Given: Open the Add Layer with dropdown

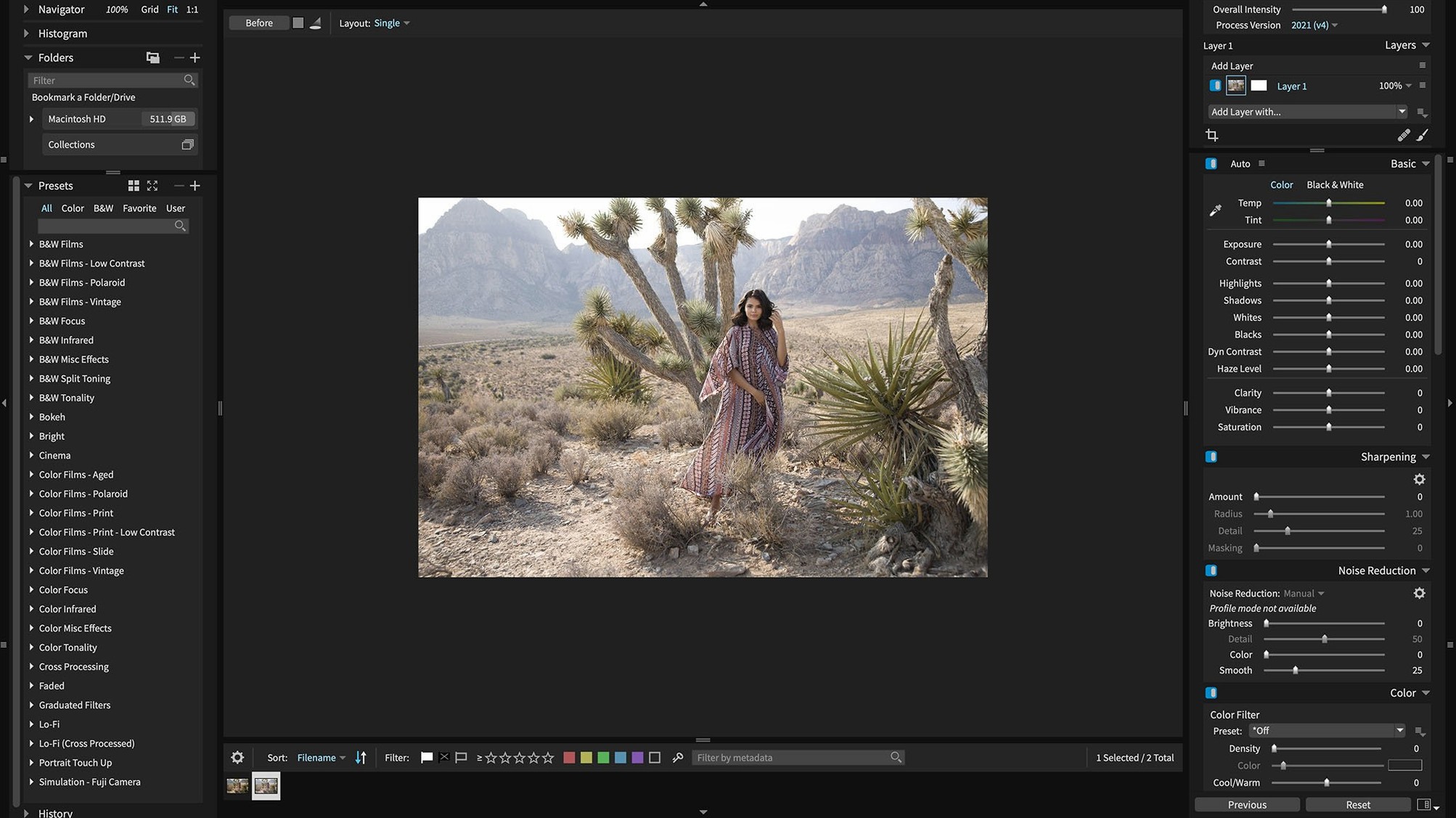Looking at the screenshot, I should pyautogui.click(x=1308, y=112).
